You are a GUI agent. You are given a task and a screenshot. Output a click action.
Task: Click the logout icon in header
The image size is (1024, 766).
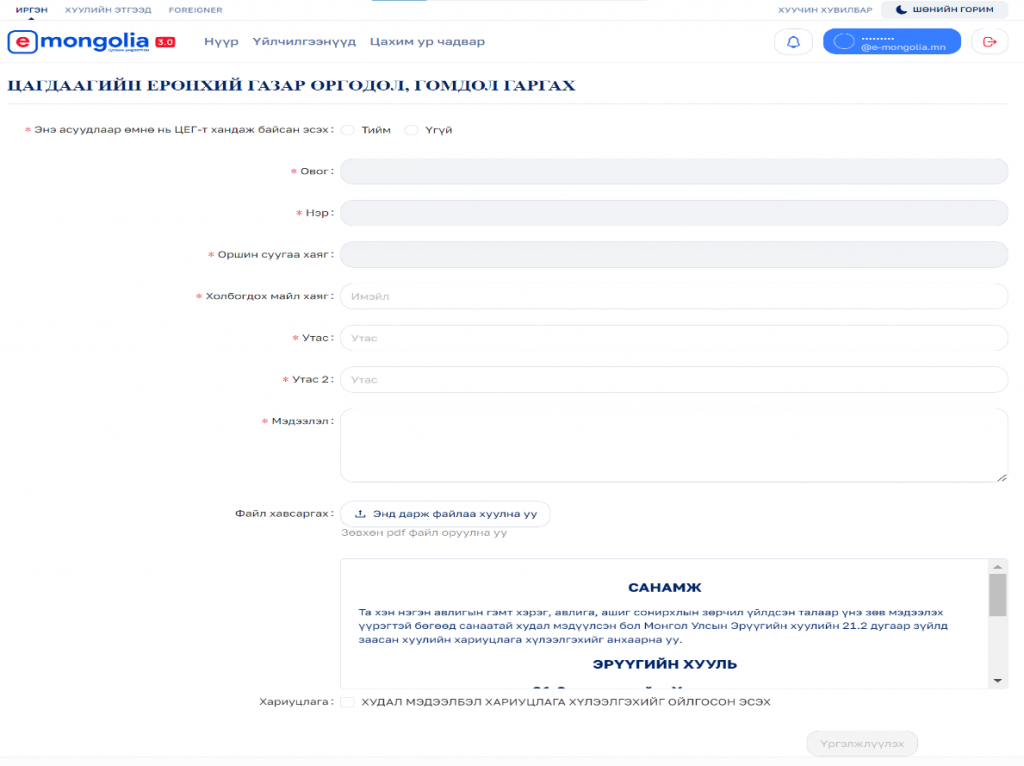click(x=989, y=42)
